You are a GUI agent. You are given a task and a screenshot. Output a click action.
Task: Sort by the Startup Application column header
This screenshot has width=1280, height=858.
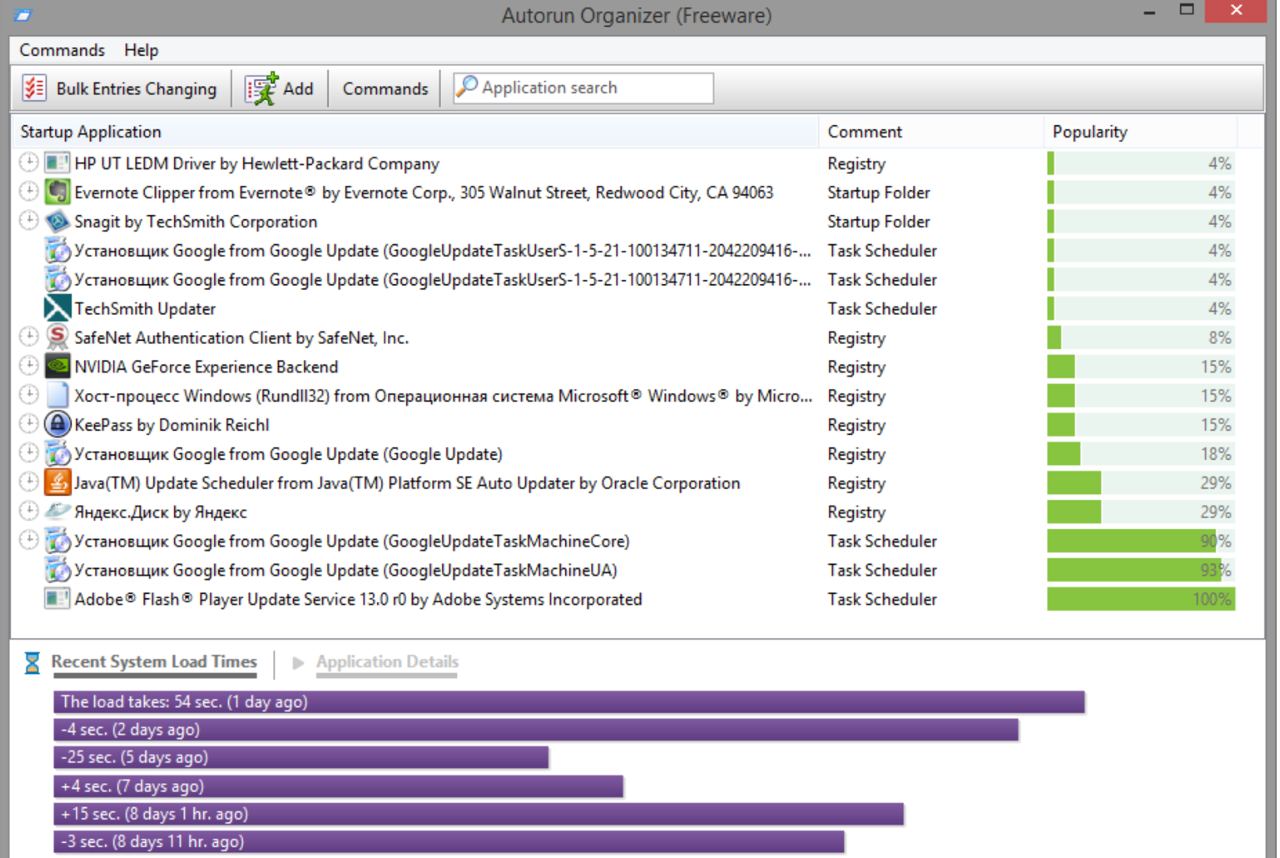click(91, 132)
